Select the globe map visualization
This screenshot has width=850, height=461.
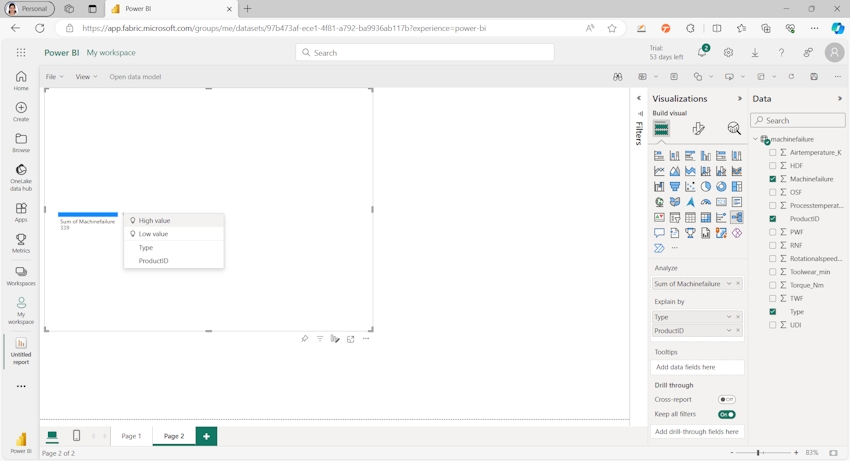point(659,202)
